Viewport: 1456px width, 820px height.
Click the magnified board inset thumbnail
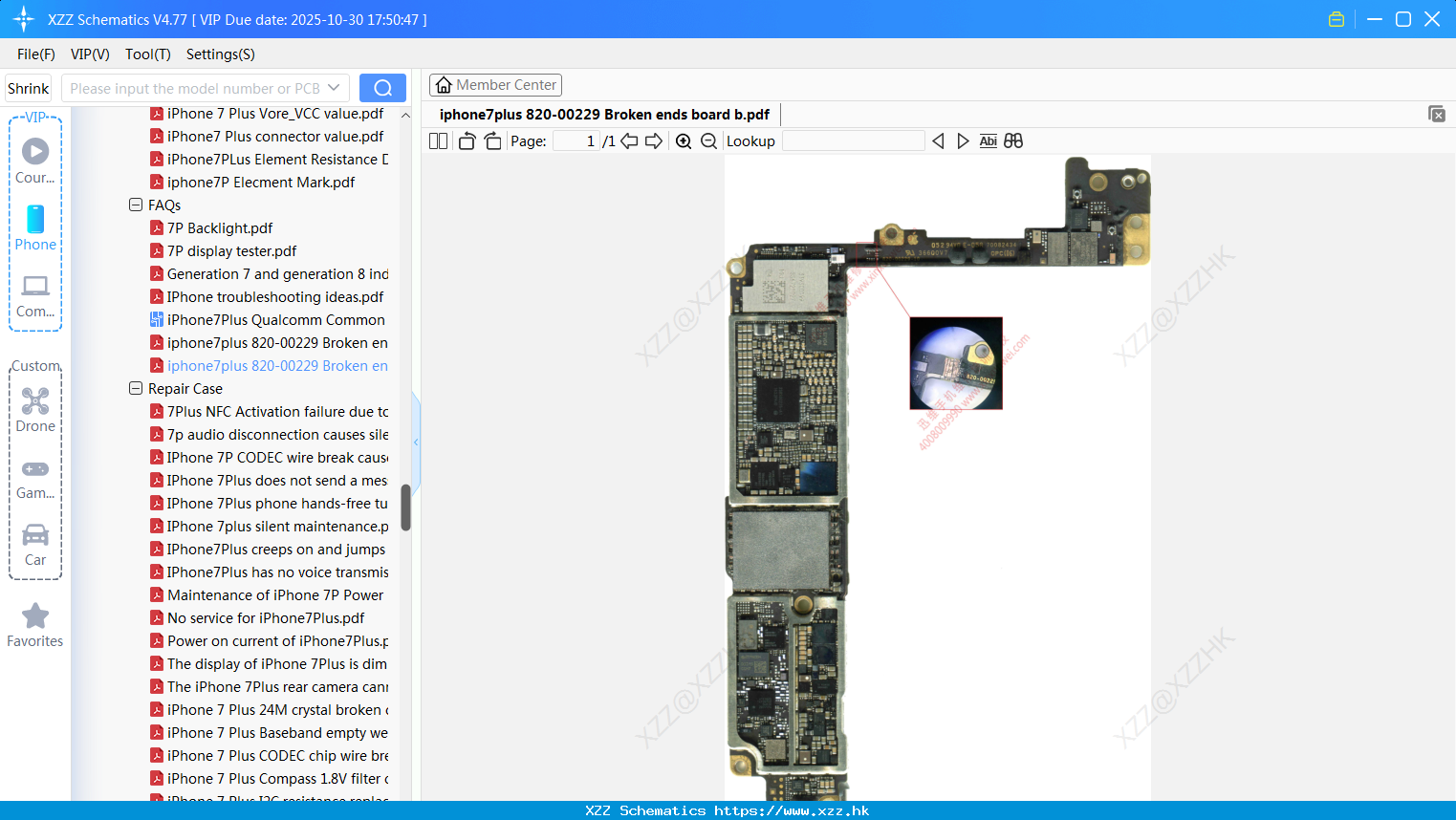coord(956,363)
